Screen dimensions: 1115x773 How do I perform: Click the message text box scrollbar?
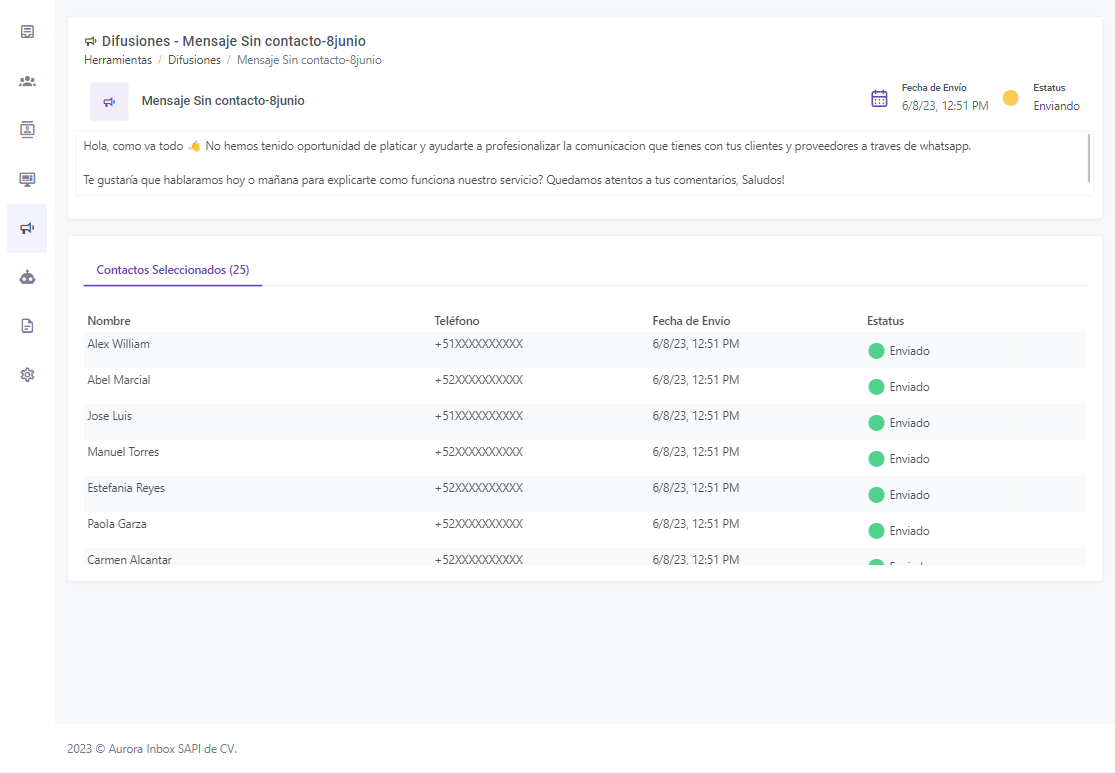coord(1089,157)
